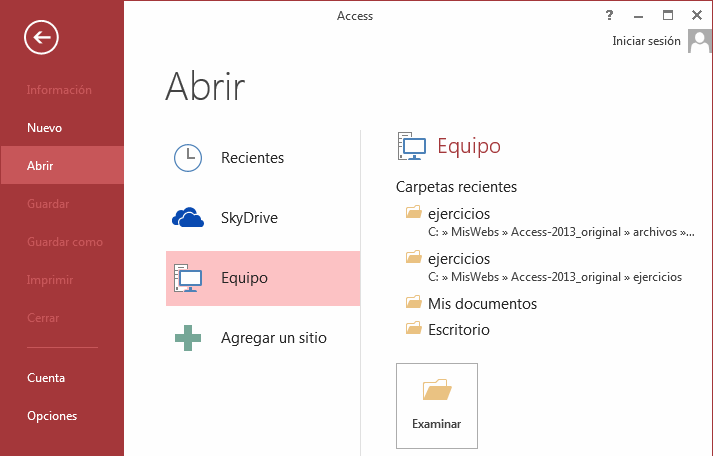Choose the Recientes location label
The width and height of the screenshot is (713, 456).
(x=252, y=158)
